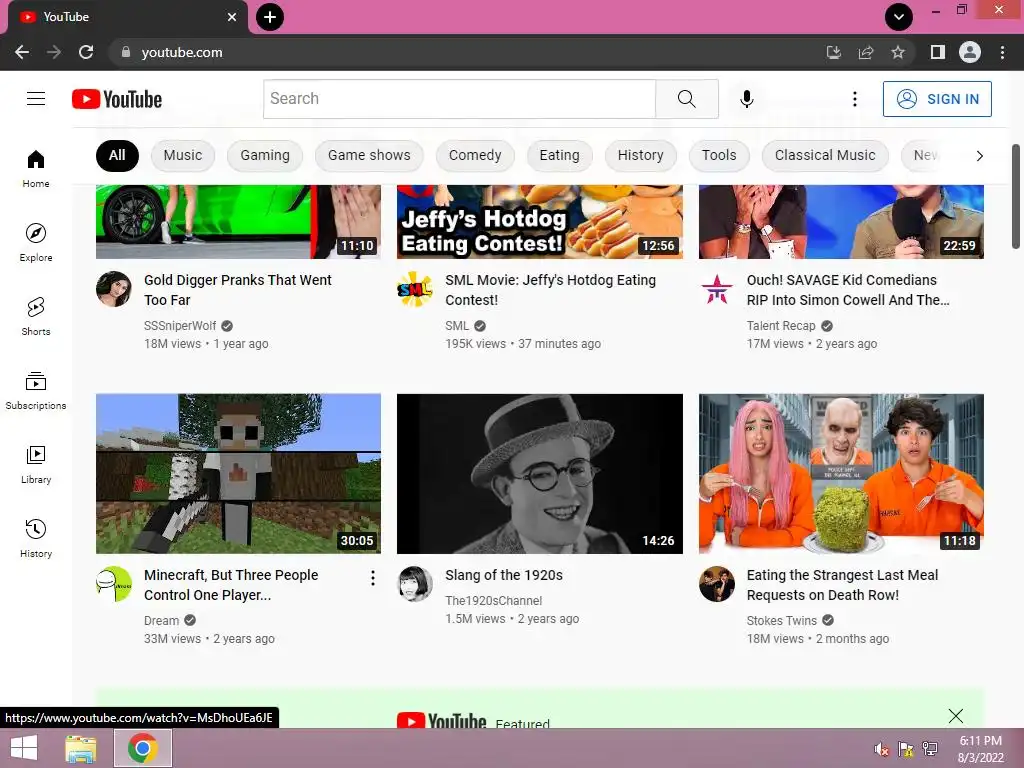Click Minecraft video thumbnail

pos(238,473)
